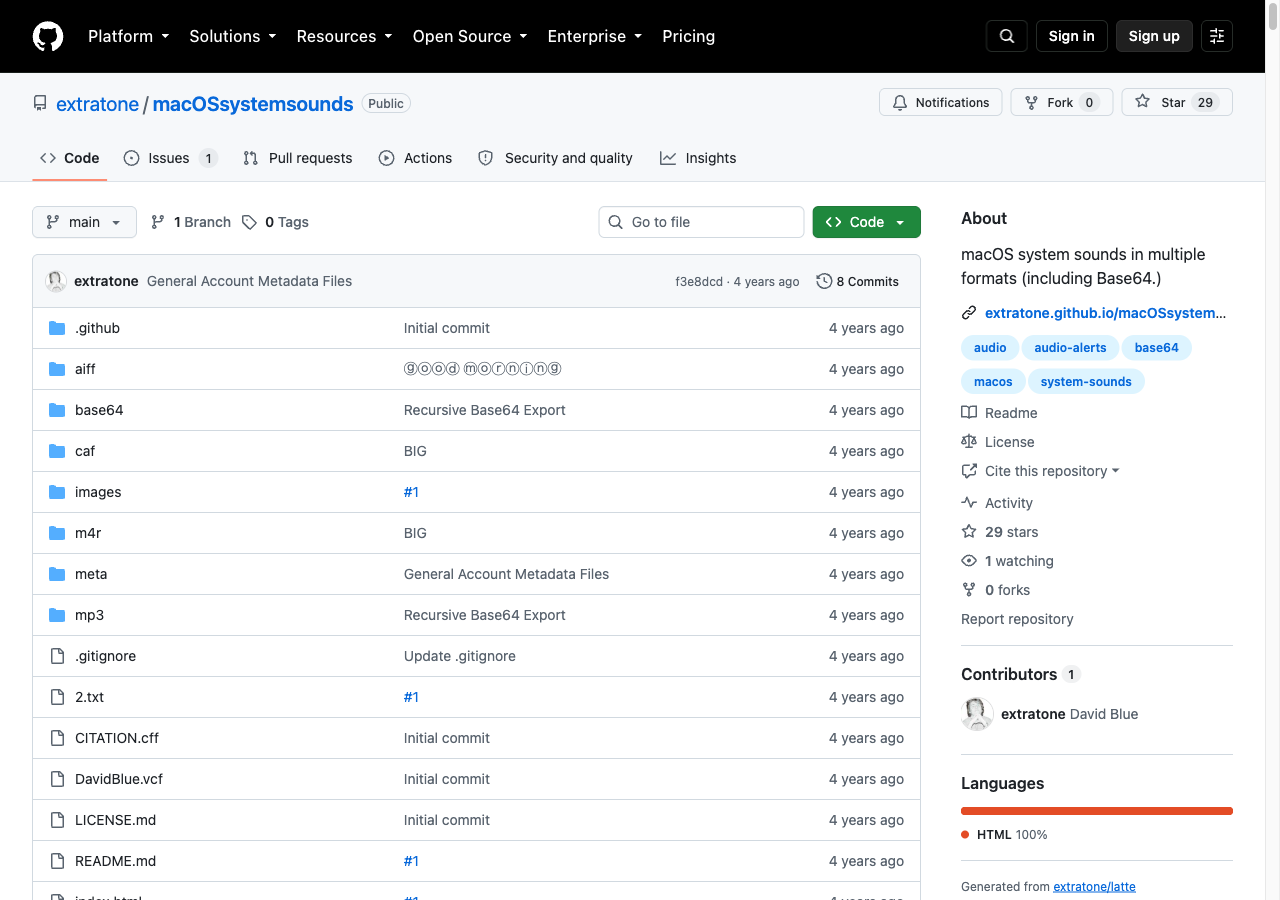The height and width of the screenshot is (900, 1280).
Task: Switch to the Issues tab
Action: pos(170,158)
